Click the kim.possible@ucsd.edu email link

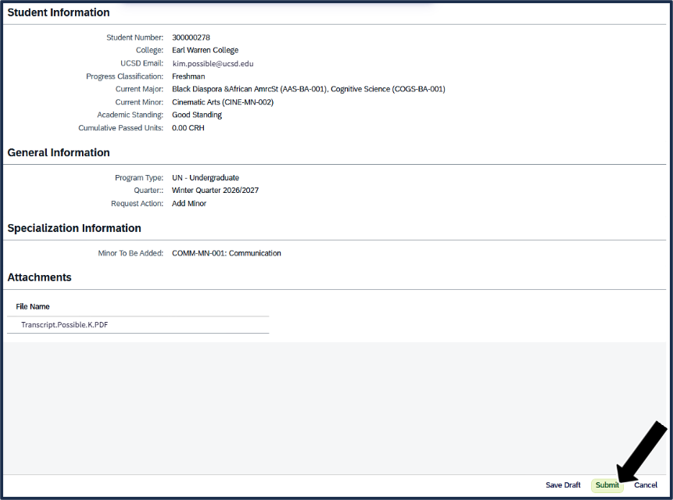213,64
